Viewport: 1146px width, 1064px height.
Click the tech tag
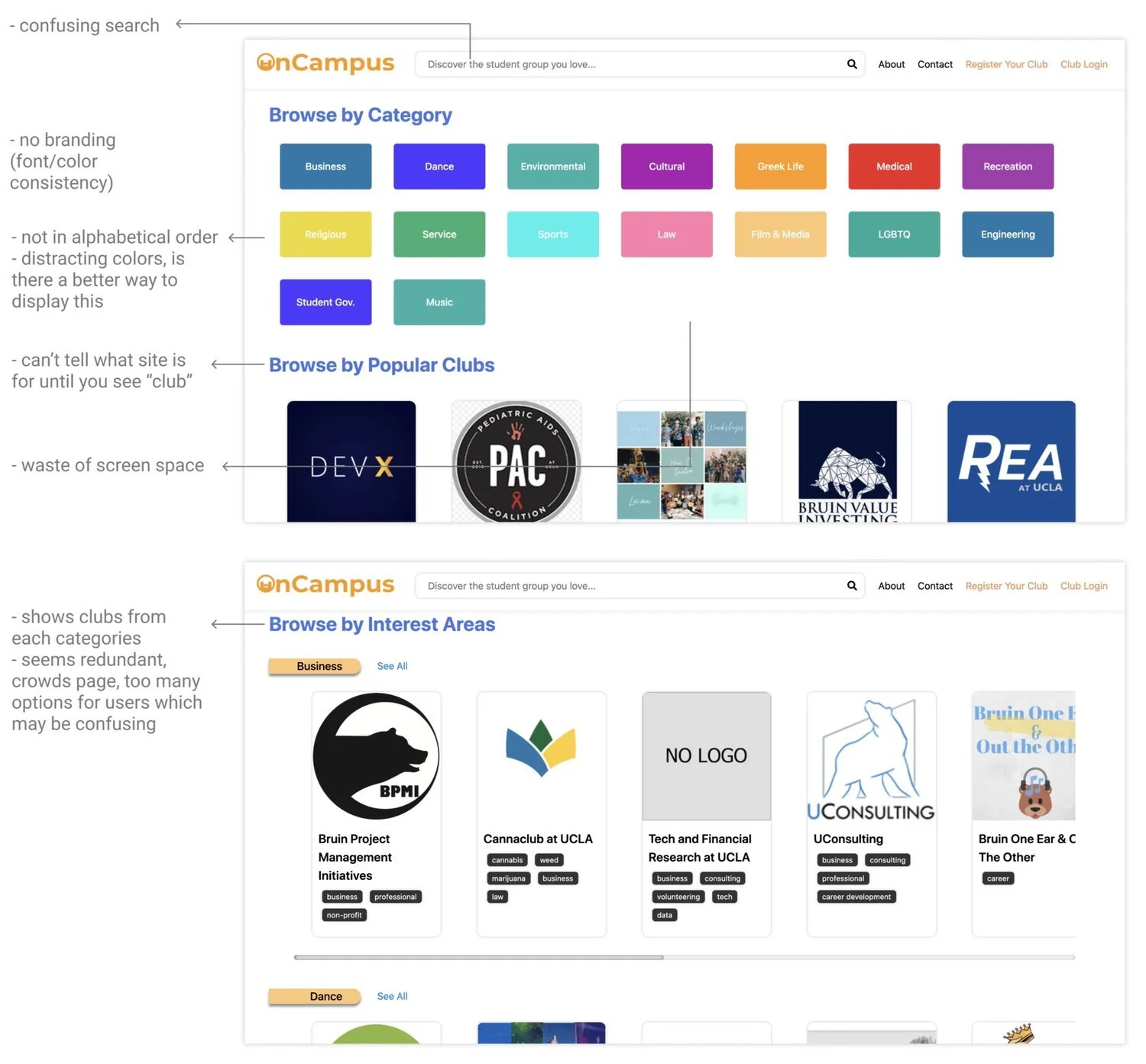pyautogui.click(x=725, y=897)
